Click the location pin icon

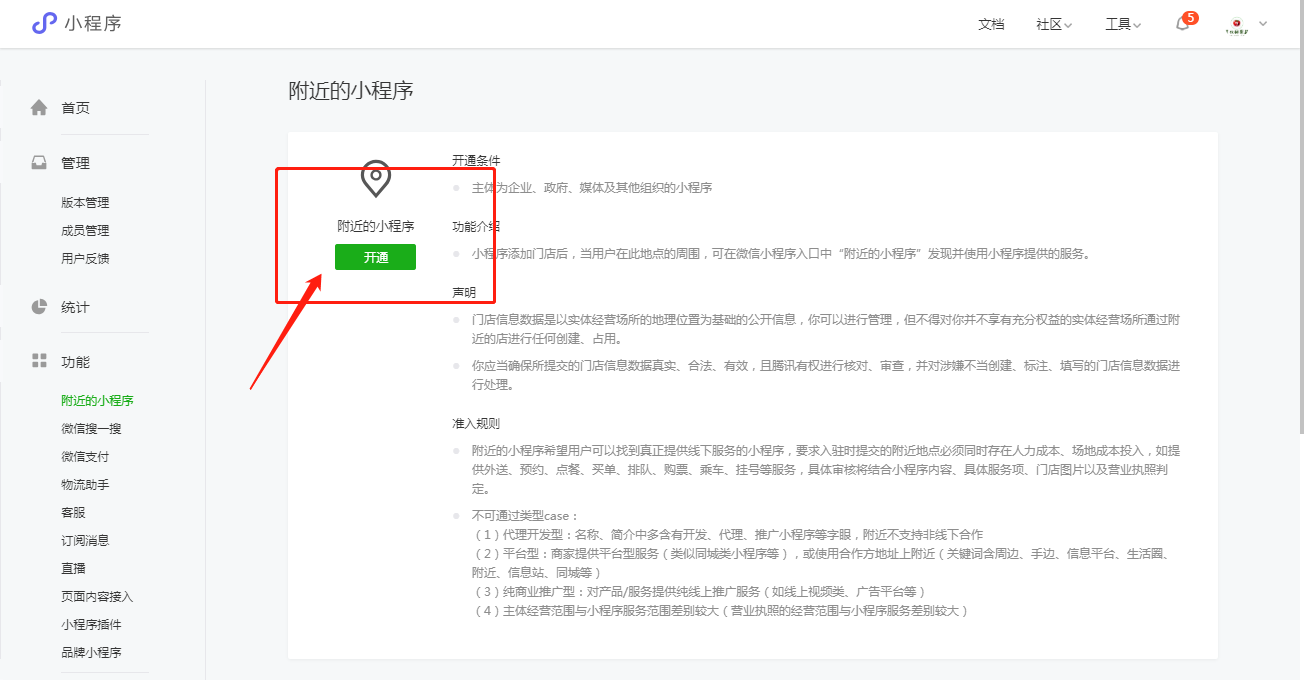click(x=375, y=179)
